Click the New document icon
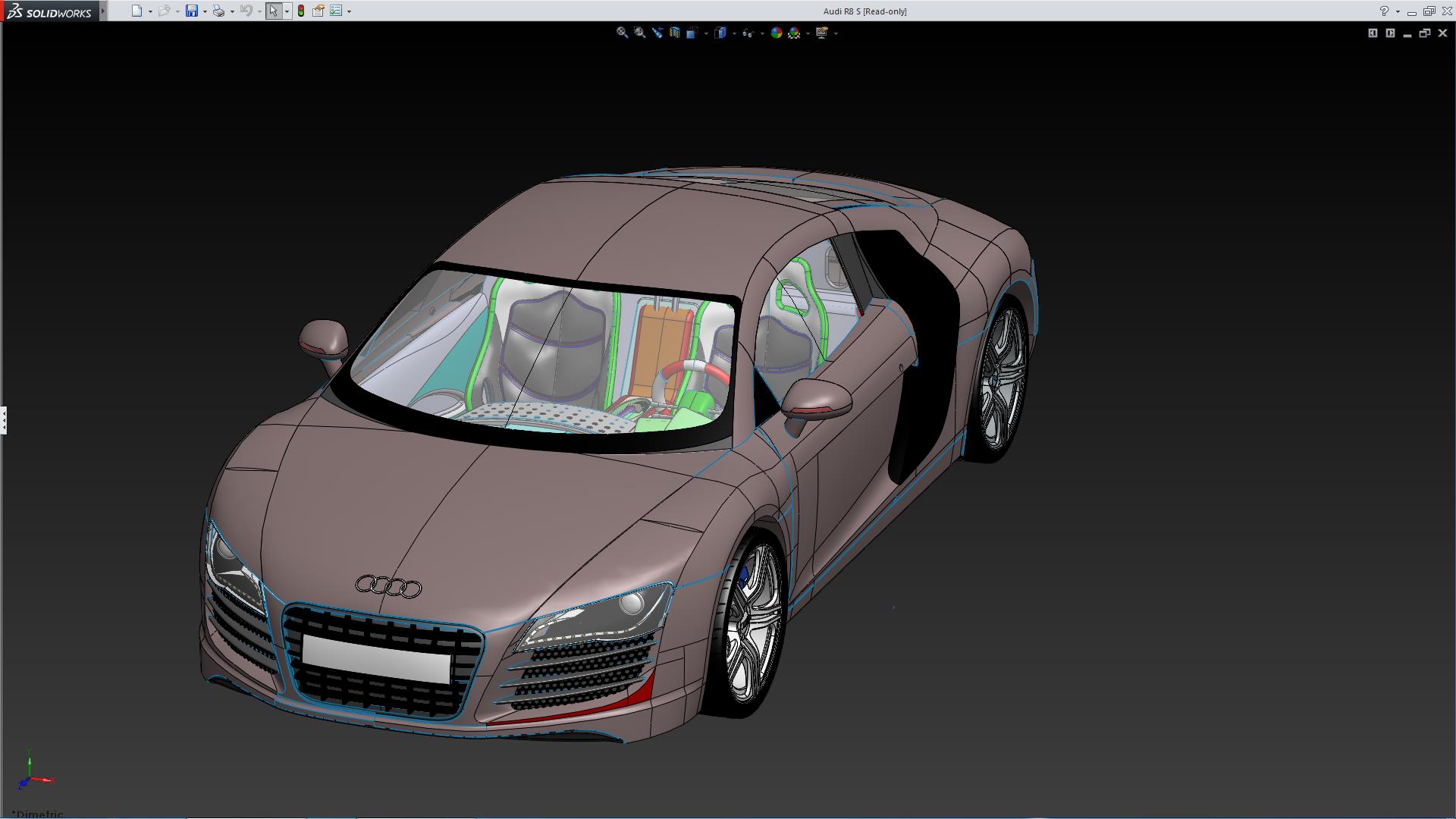This screenshot has width=1456, height=819. (136, 11)
